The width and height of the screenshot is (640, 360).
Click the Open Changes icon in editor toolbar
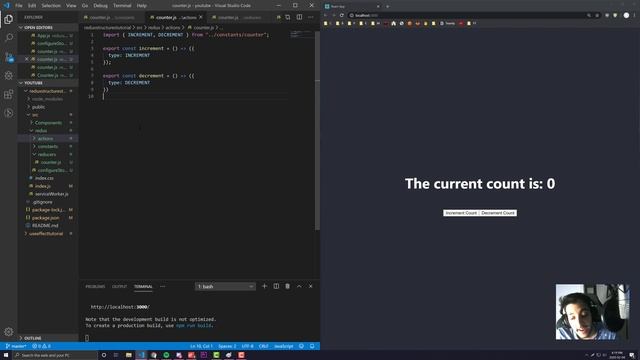(x=288, y=17)
